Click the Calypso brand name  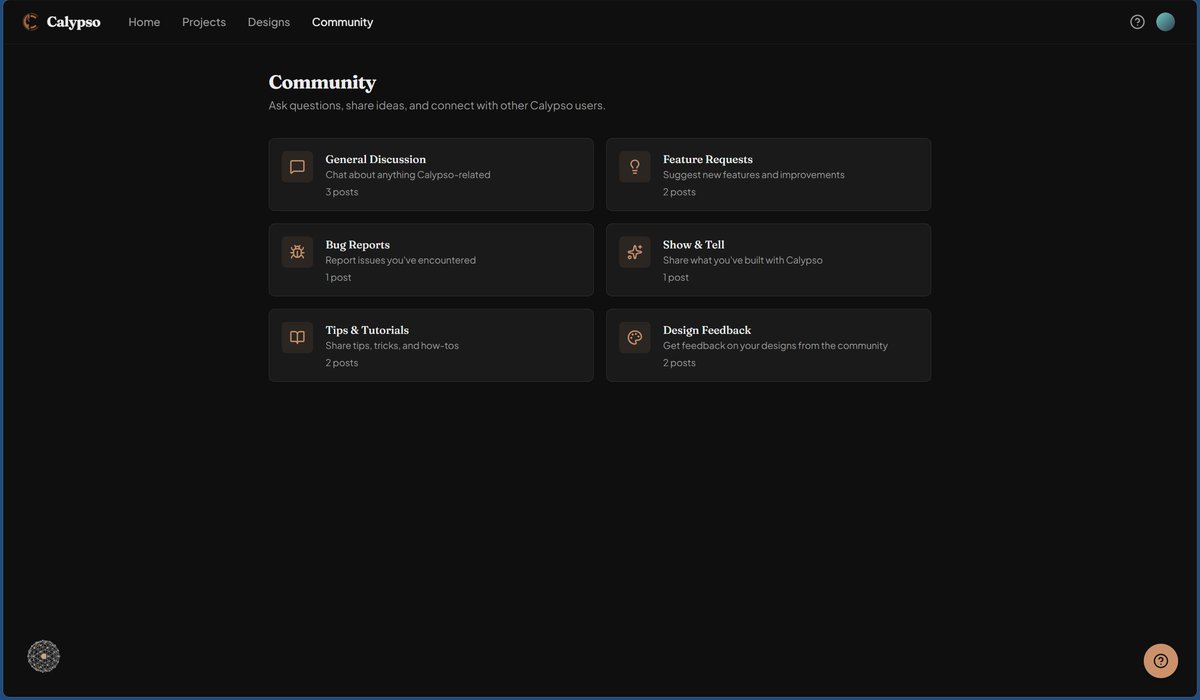tap(73, 22)
